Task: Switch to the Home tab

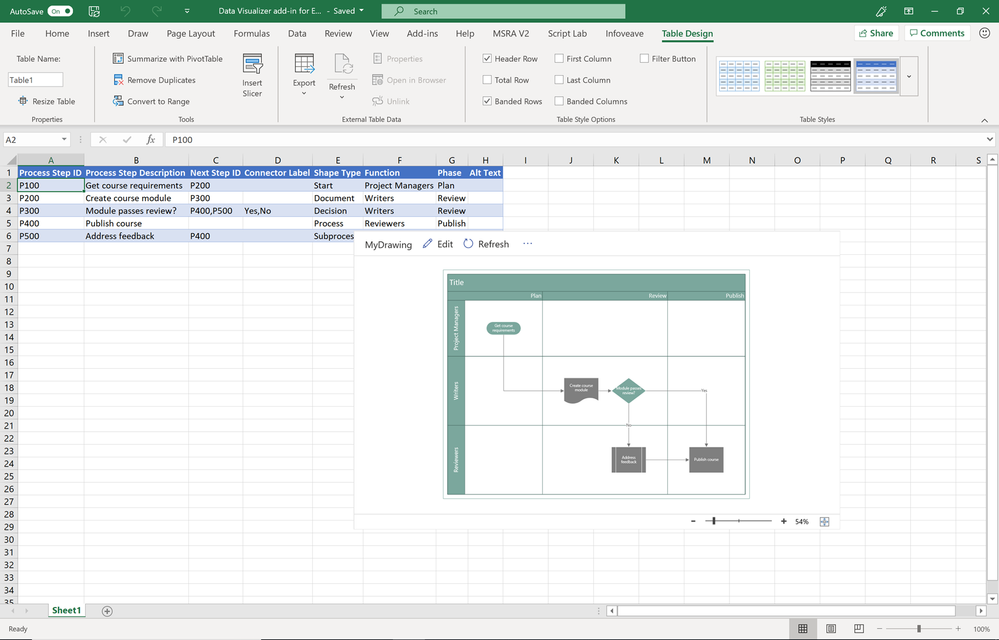Action: (57, 34)
